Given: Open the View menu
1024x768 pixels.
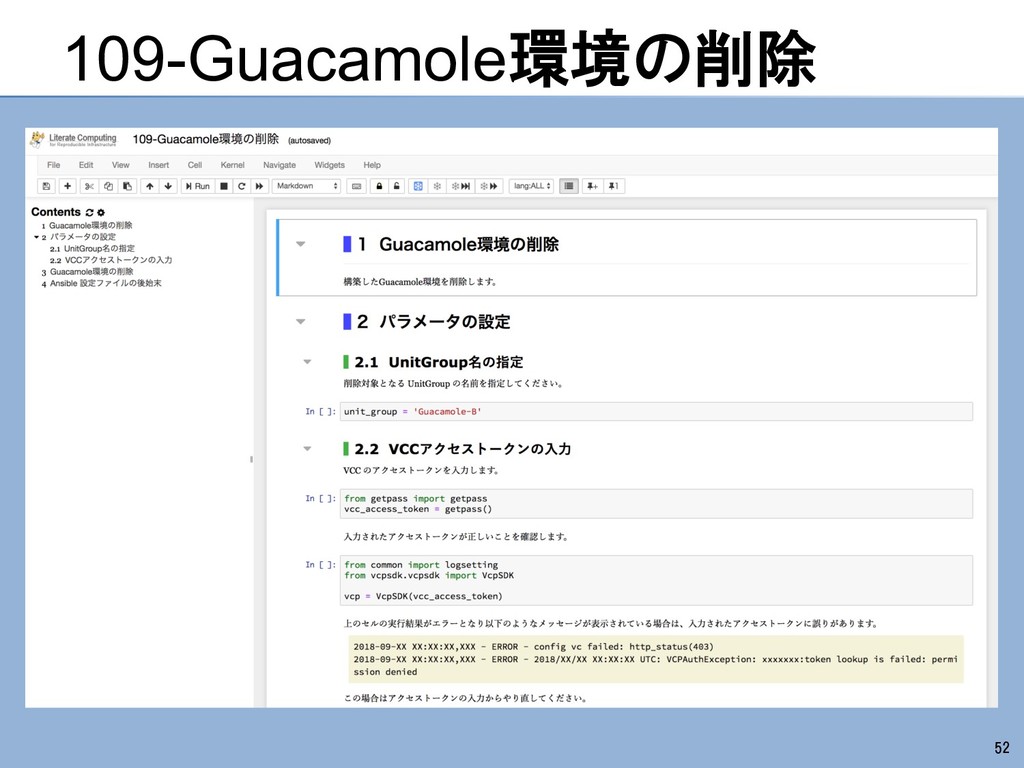Looking at the screenshot, I should click(121, 165).
